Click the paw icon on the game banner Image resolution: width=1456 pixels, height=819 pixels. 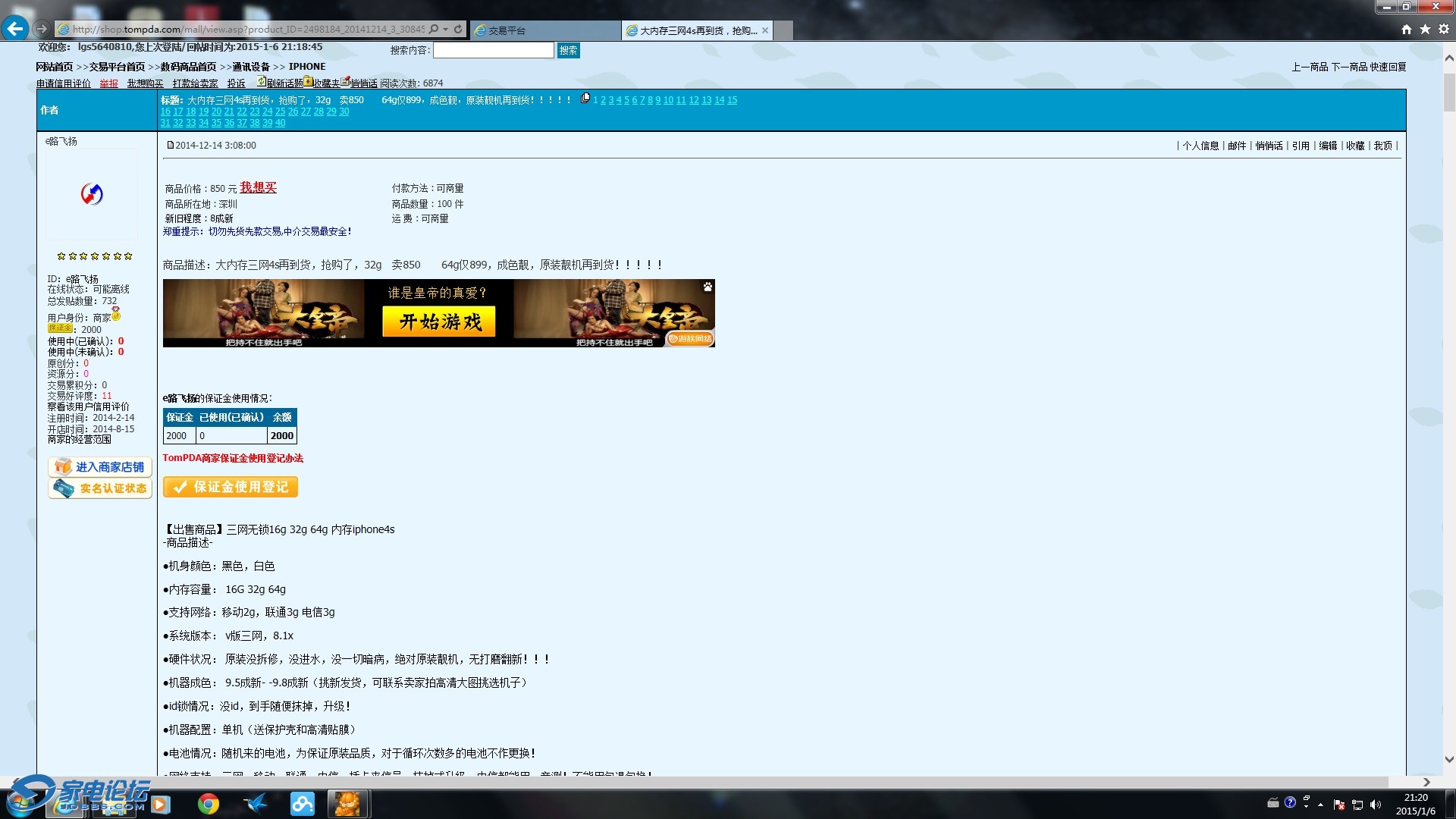pos(708,287)
